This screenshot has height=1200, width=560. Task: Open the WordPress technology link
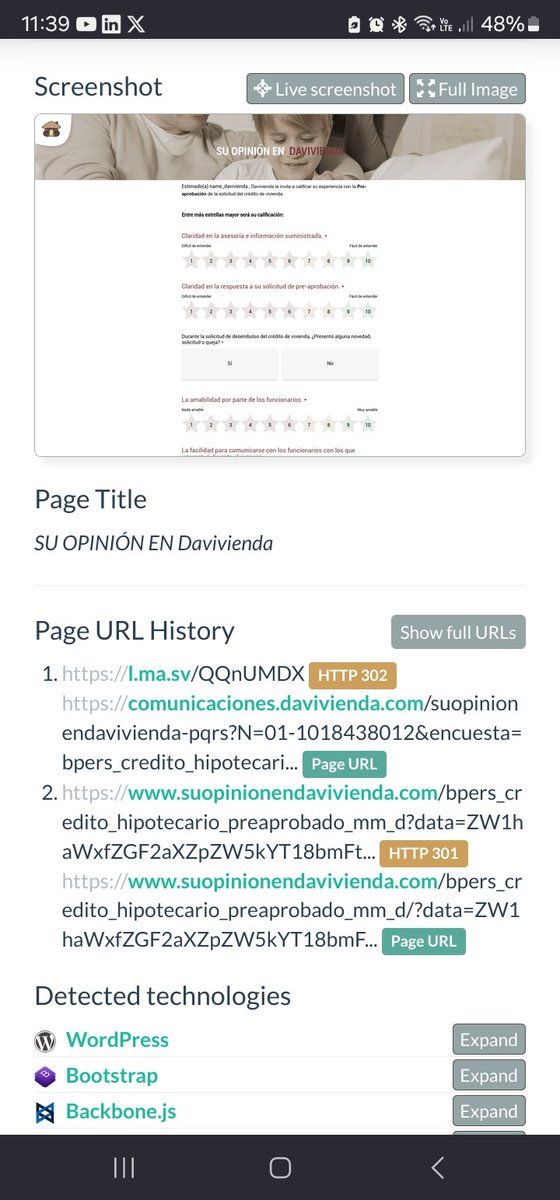[117, 1040]
